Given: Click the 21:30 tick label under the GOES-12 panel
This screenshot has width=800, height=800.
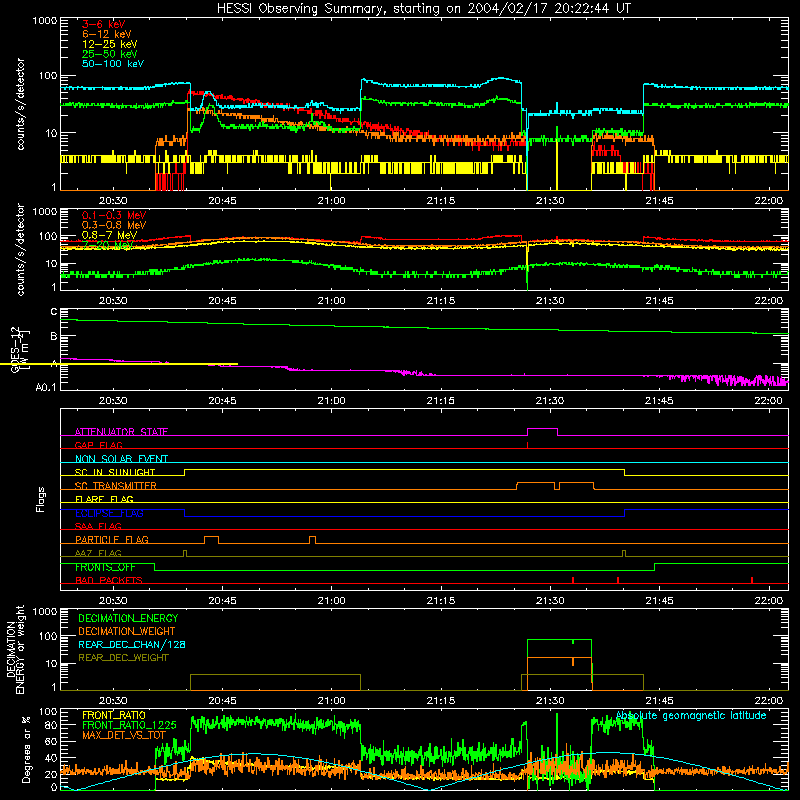Looking at the screenshot, I should click(x=550, y=401).
